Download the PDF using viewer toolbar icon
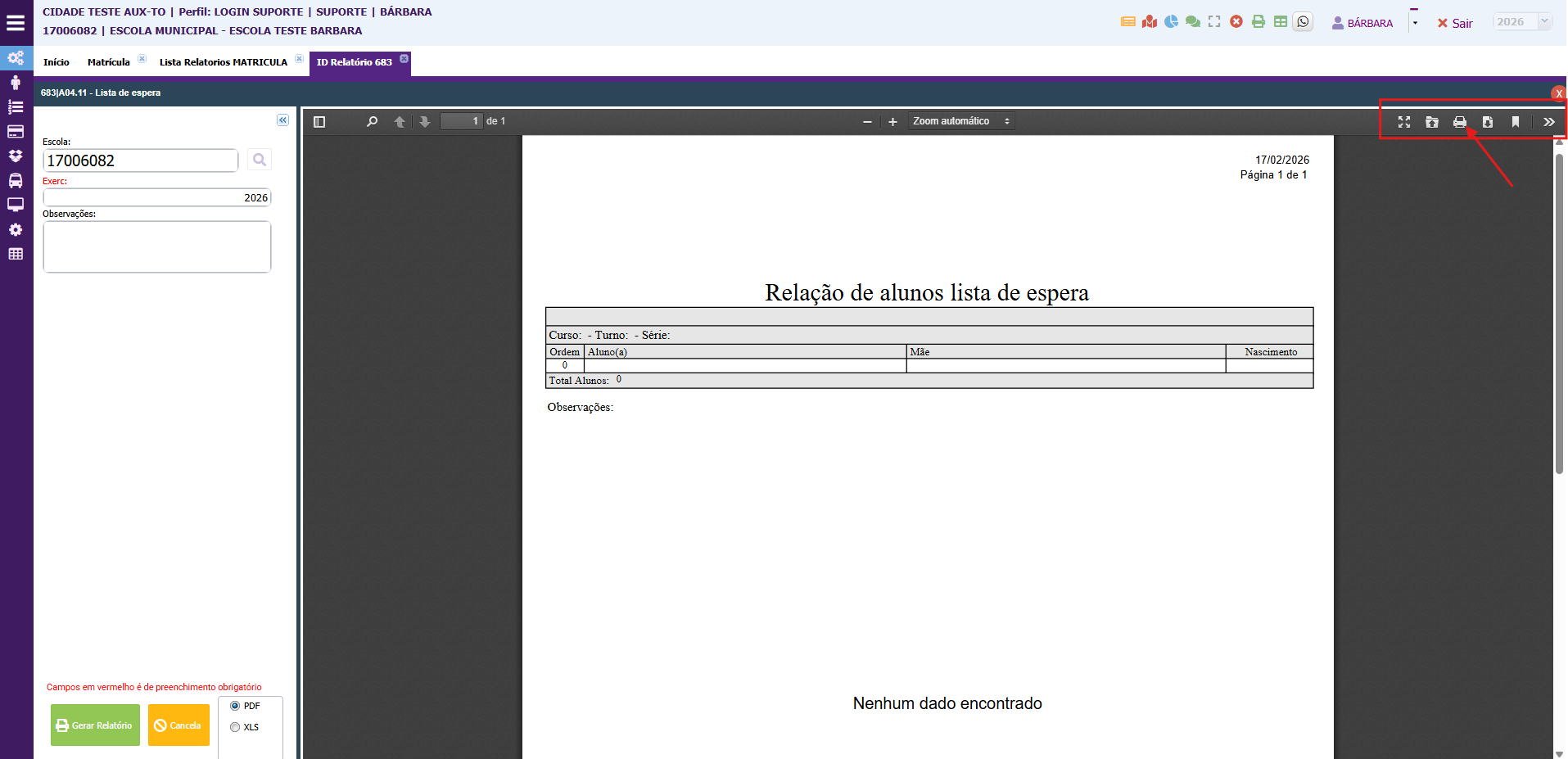Image resolution: width=1568 pixels, height=759 pixels. 1487,122
